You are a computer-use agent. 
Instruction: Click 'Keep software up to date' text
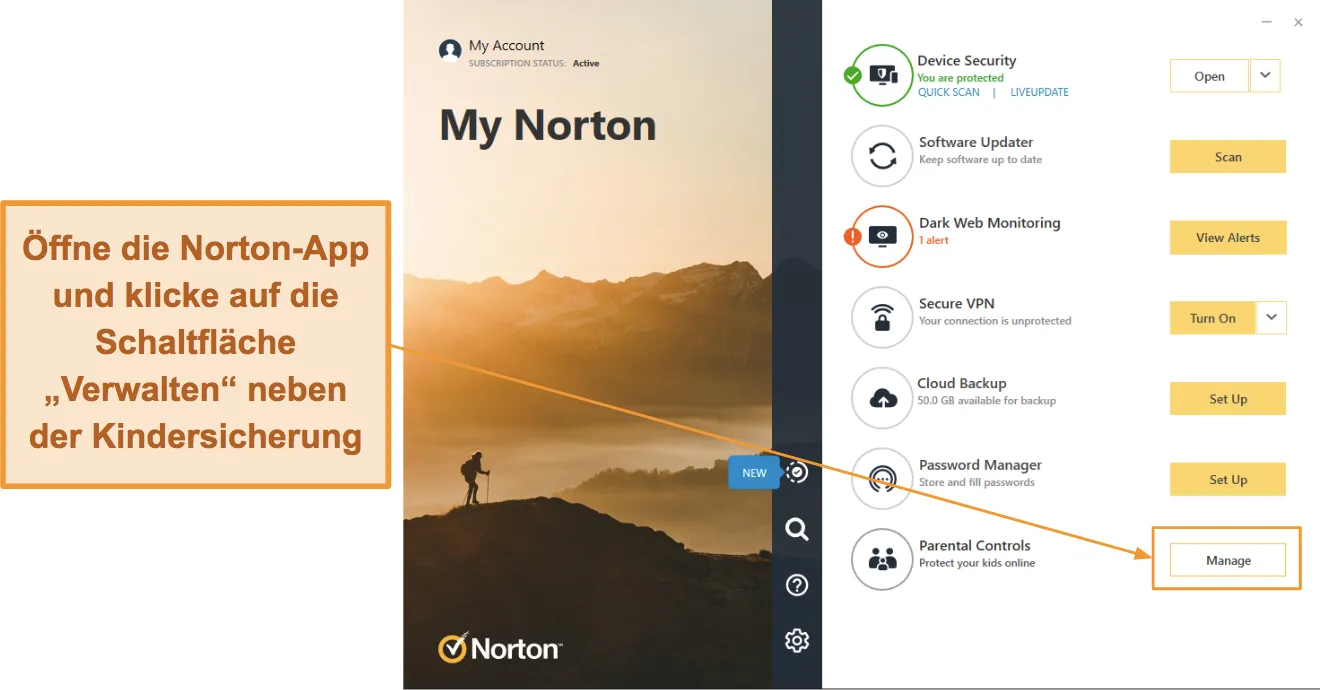pyautogui.click(x=980, y=160)
